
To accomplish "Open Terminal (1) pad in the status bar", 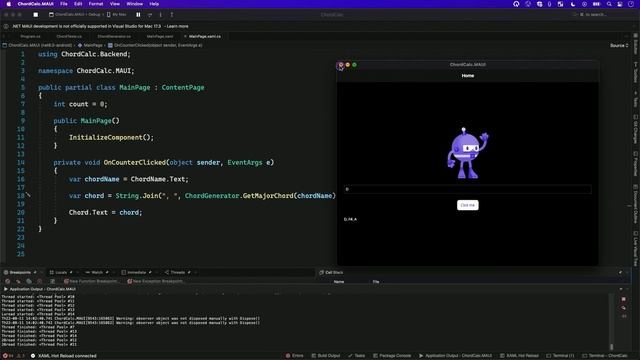I will point(560,356).
